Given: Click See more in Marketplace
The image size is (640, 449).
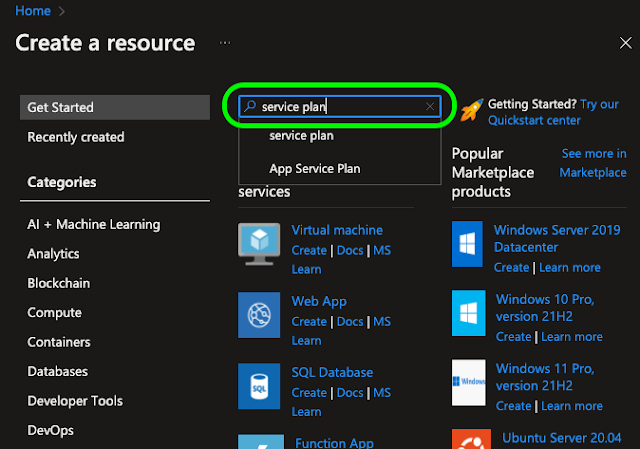Looking at the screenshot, I should click(593, 163).
